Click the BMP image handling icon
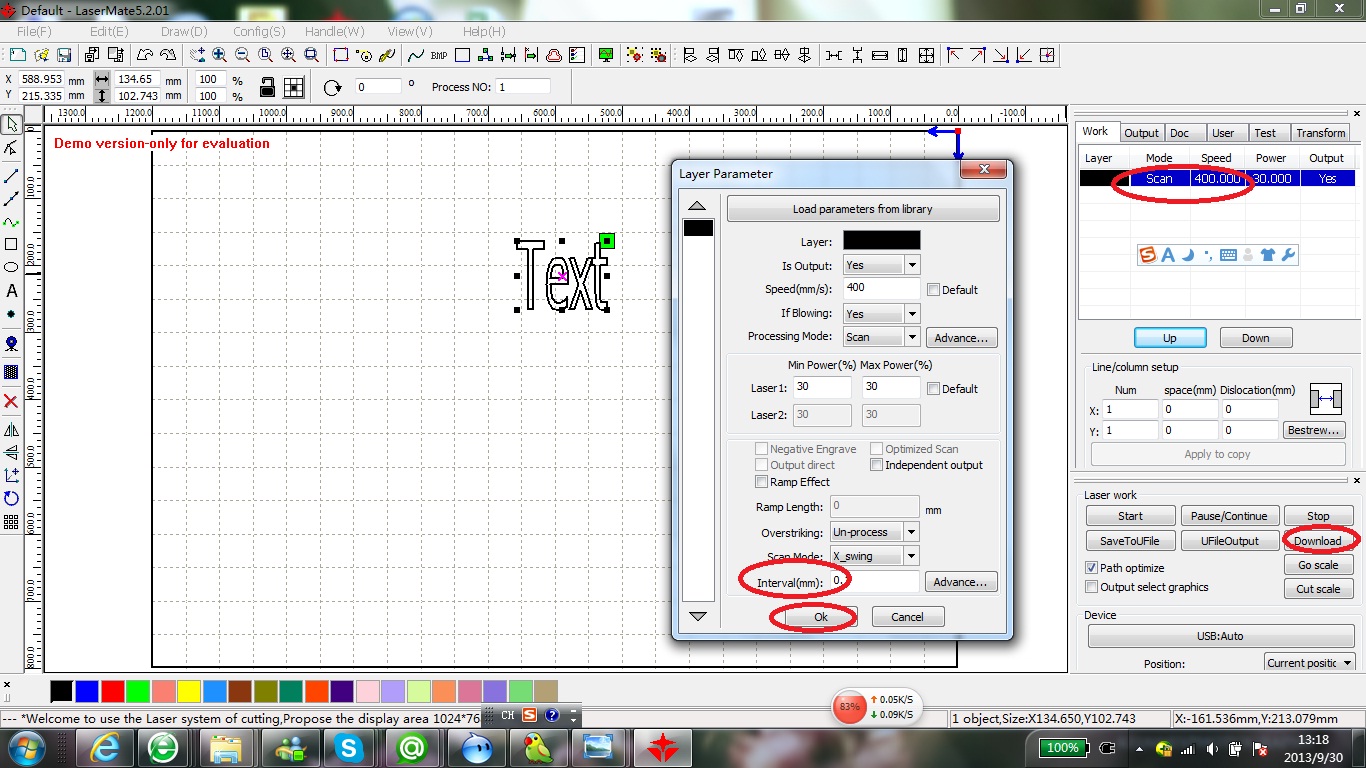 point(438,55)
